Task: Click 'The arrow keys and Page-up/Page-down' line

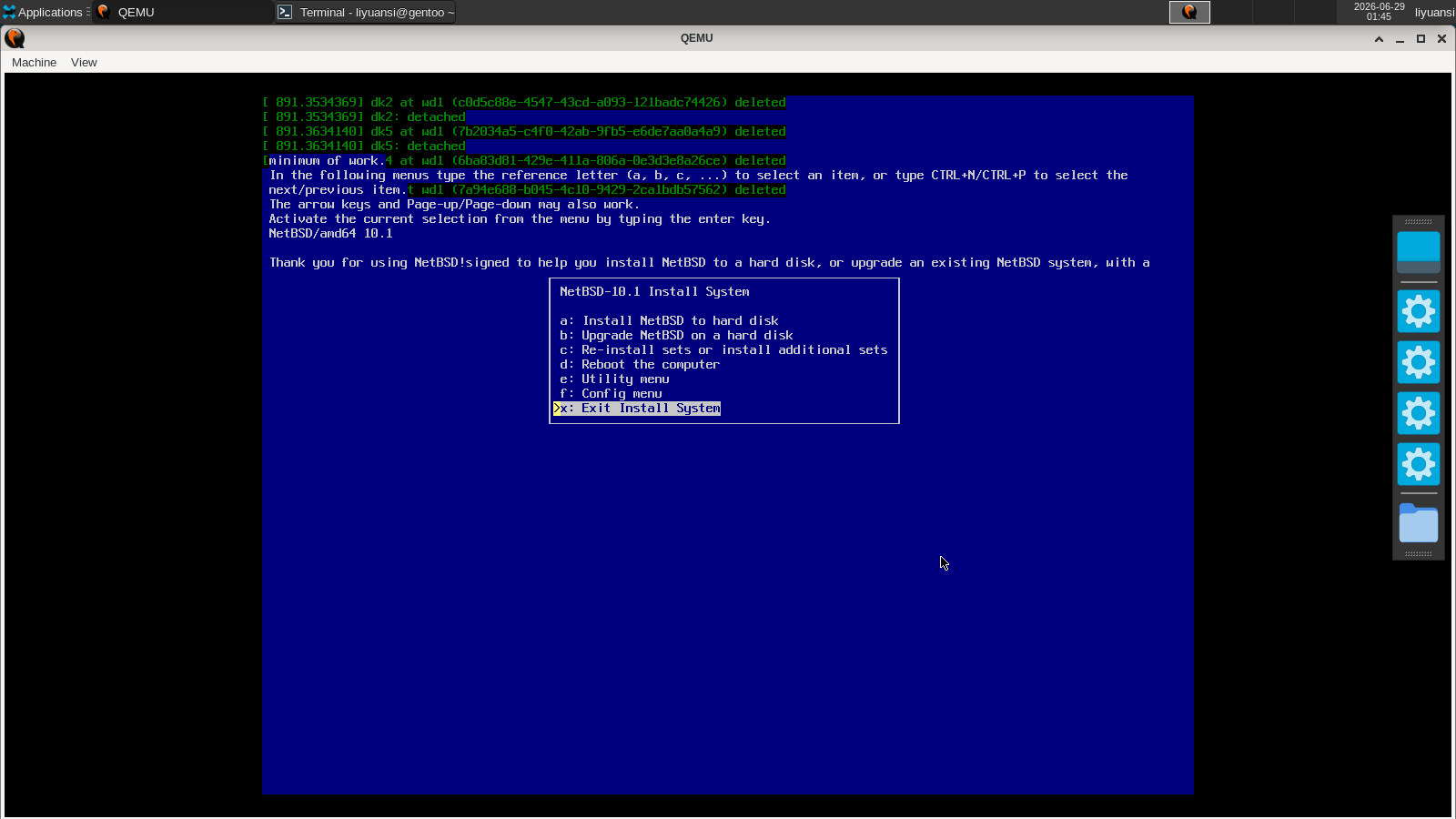Action: coord(454,205)
